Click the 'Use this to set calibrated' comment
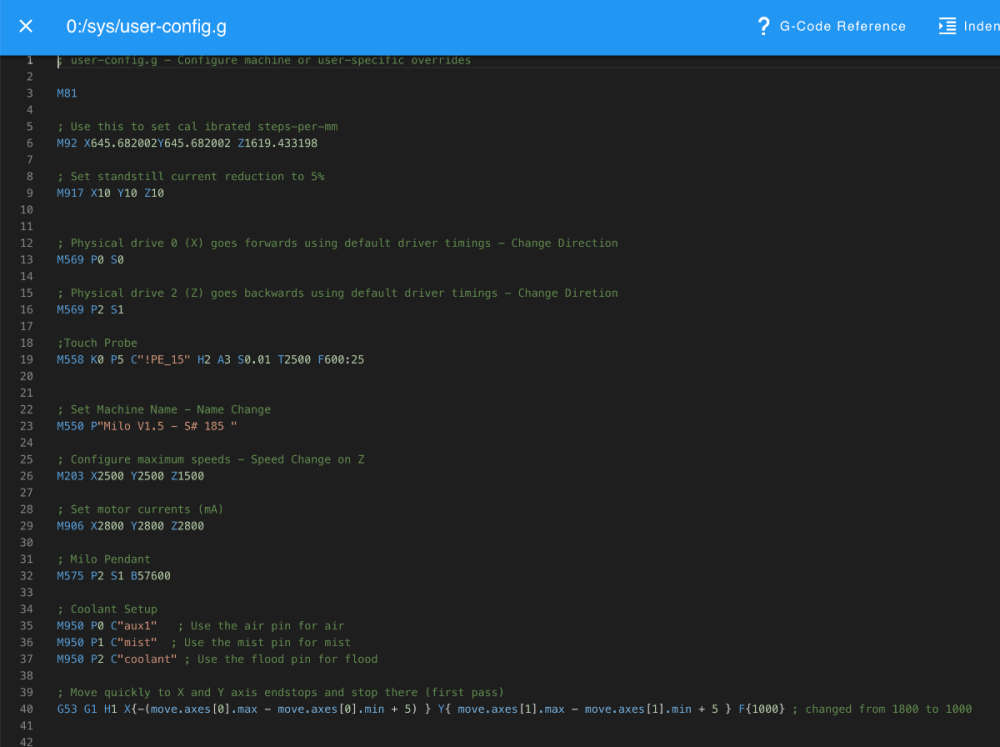This screenshot has height=747, width=1000. 197,126
